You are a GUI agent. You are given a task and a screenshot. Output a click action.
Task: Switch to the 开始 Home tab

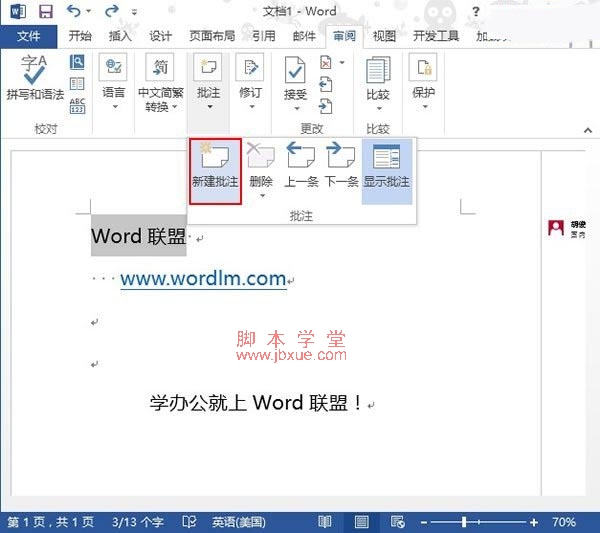click(80, 36)
